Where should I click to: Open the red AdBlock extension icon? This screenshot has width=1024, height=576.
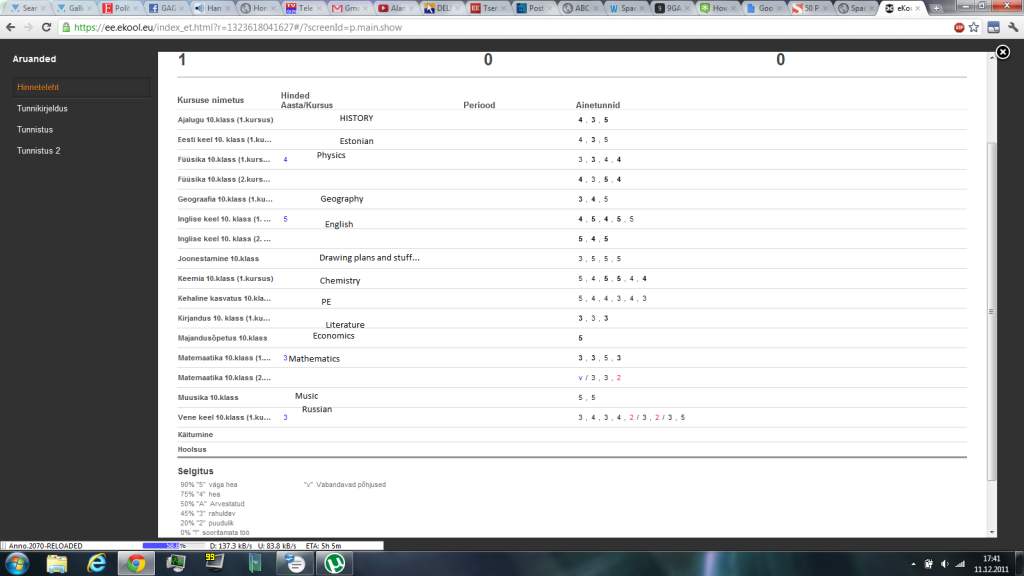point(959,27)
